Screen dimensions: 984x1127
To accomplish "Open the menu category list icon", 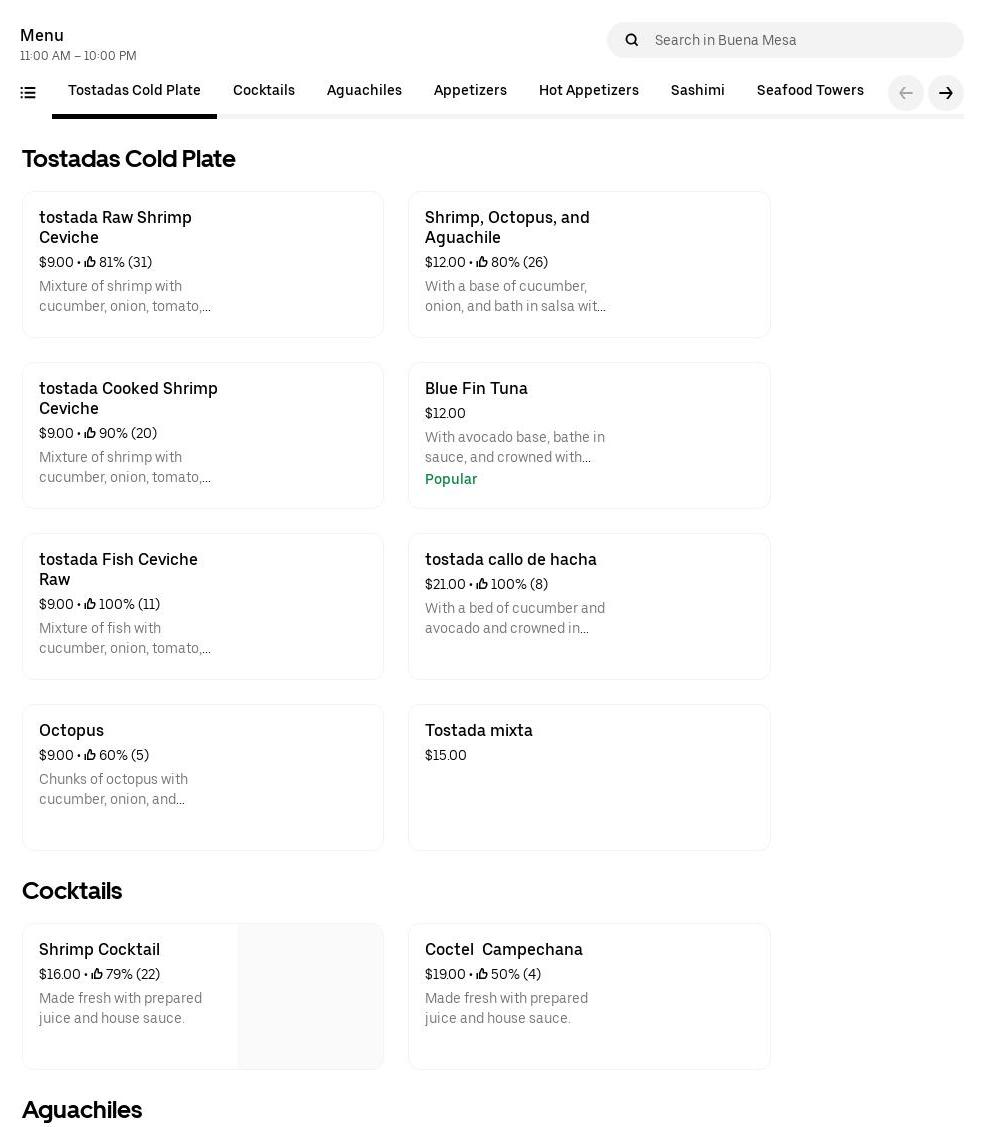I will (x=28, y=93).
